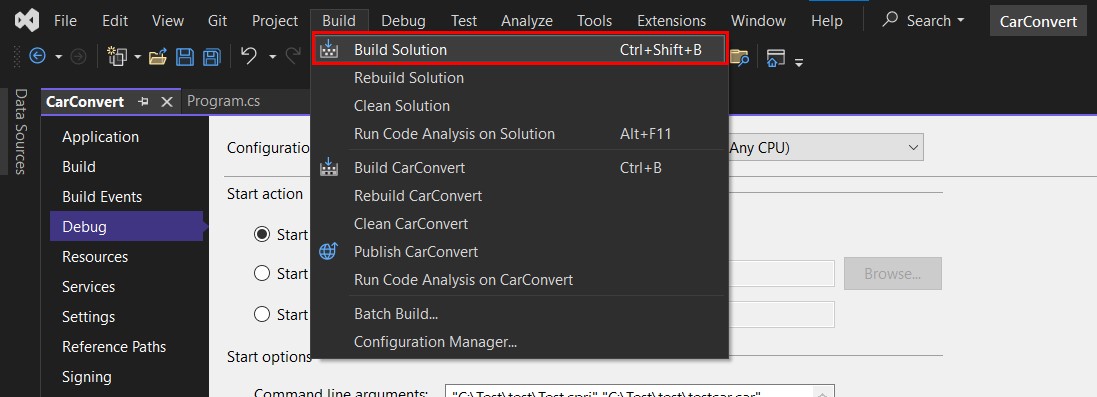
Task: Choose Rebuild Solution
Action: 520,78
